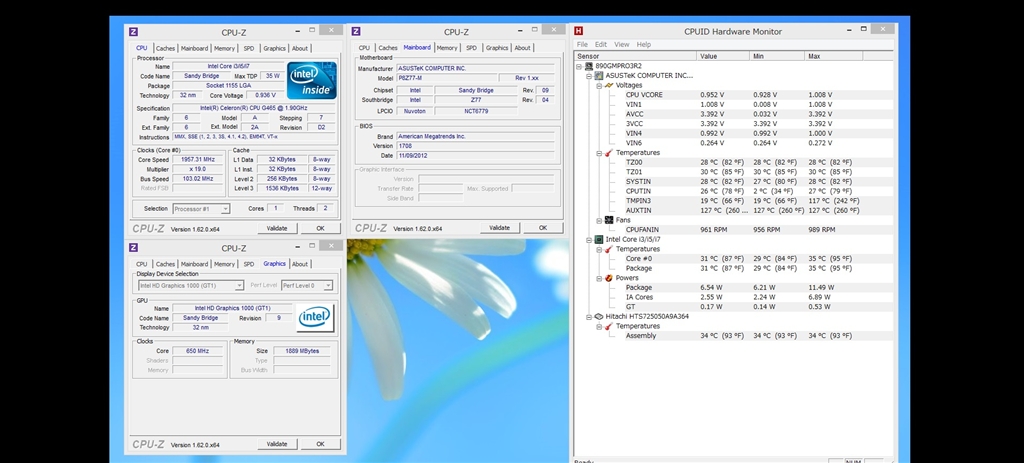
Task: Click the red H icon in Hardware Monitor title bar
Action: (x=578, y=31)
